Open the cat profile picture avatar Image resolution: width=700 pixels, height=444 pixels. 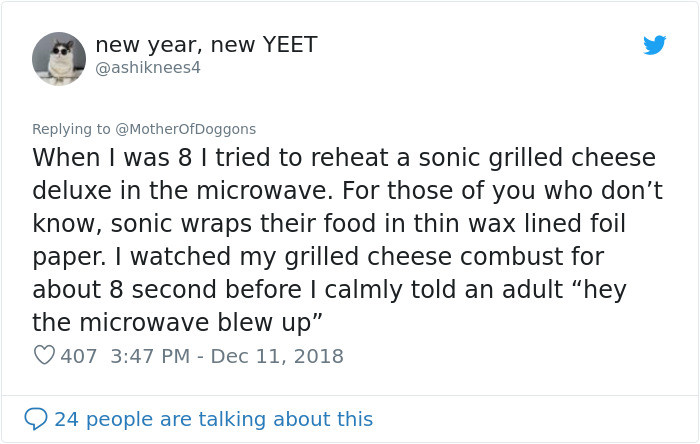[x=59, y=58]
